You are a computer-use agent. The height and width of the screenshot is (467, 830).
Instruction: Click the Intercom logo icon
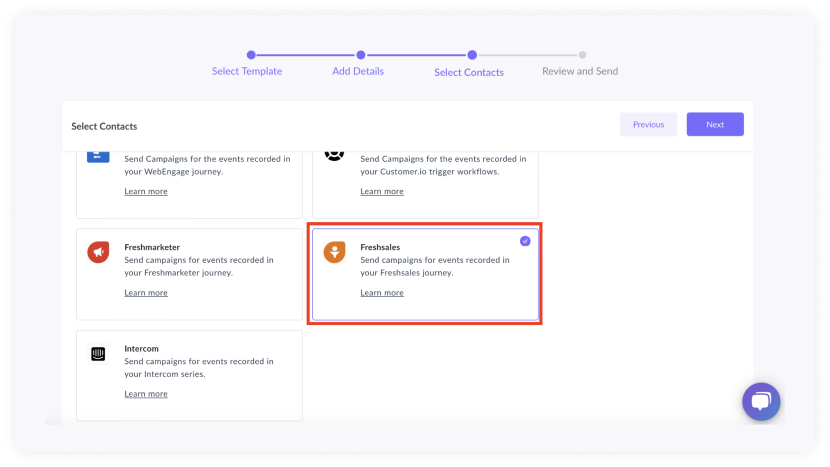(x=98, y=354)
